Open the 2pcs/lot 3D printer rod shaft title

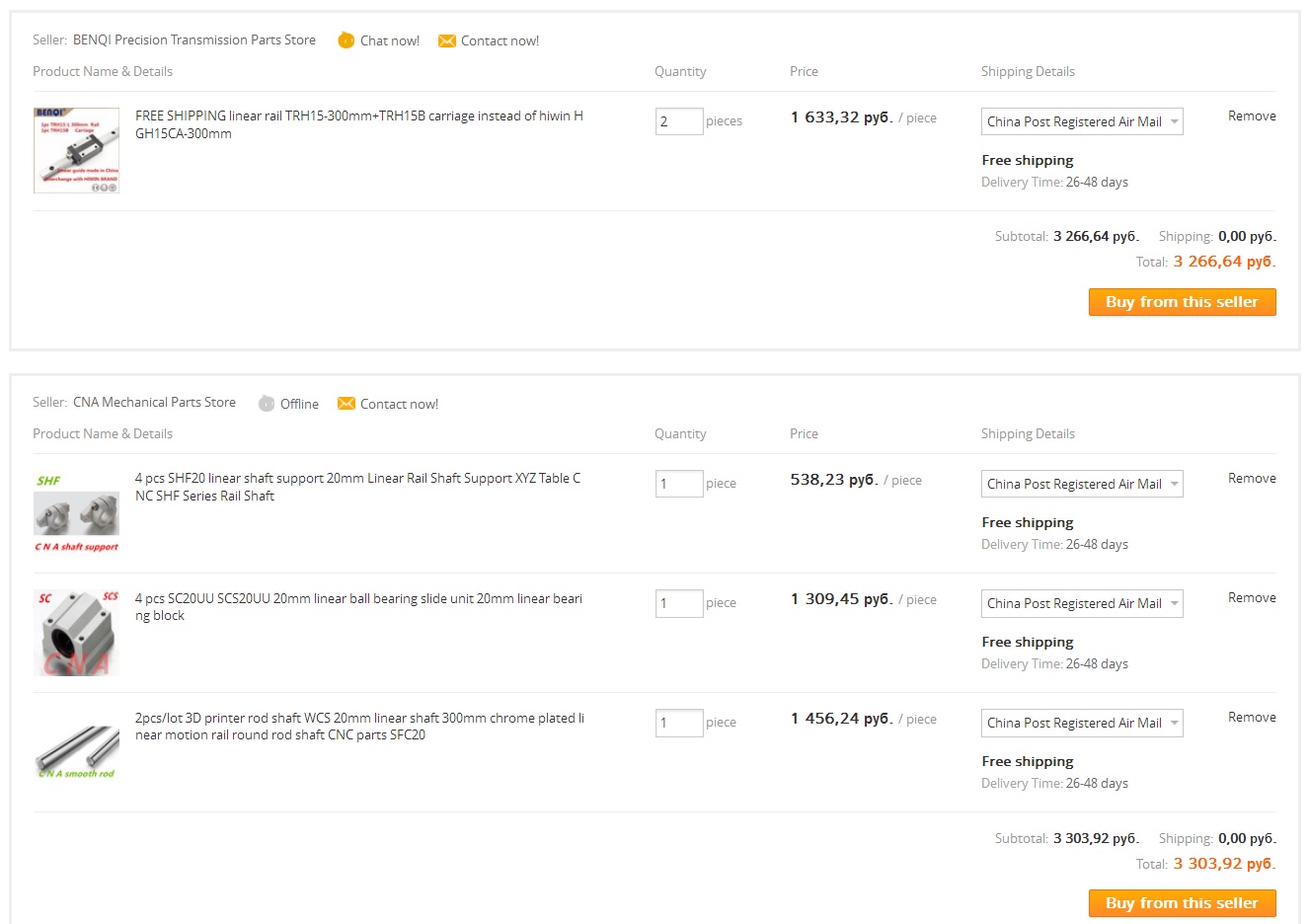point(359,727)
